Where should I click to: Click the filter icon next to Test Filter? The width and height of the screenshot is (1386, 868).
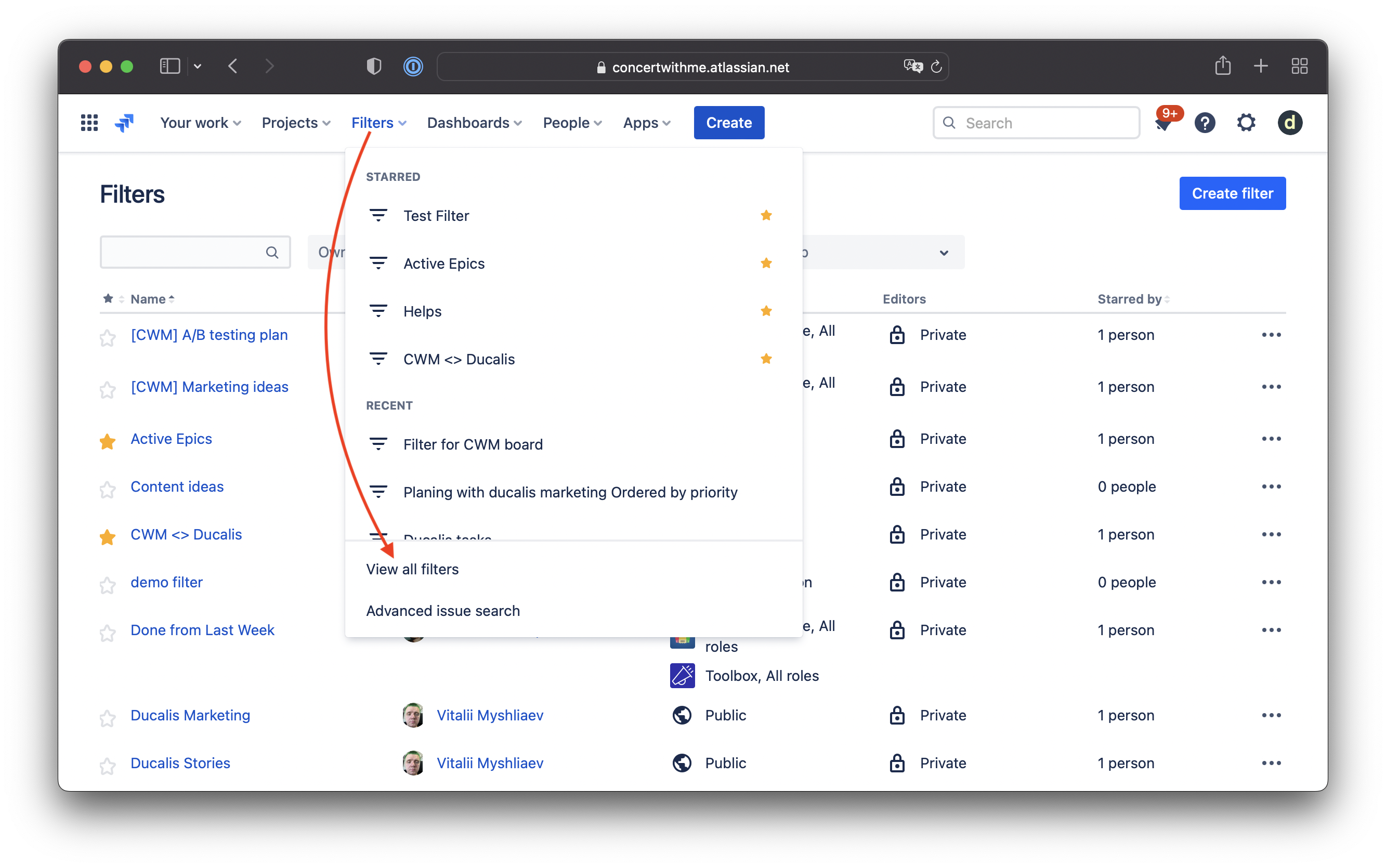[x=378, y=215]
